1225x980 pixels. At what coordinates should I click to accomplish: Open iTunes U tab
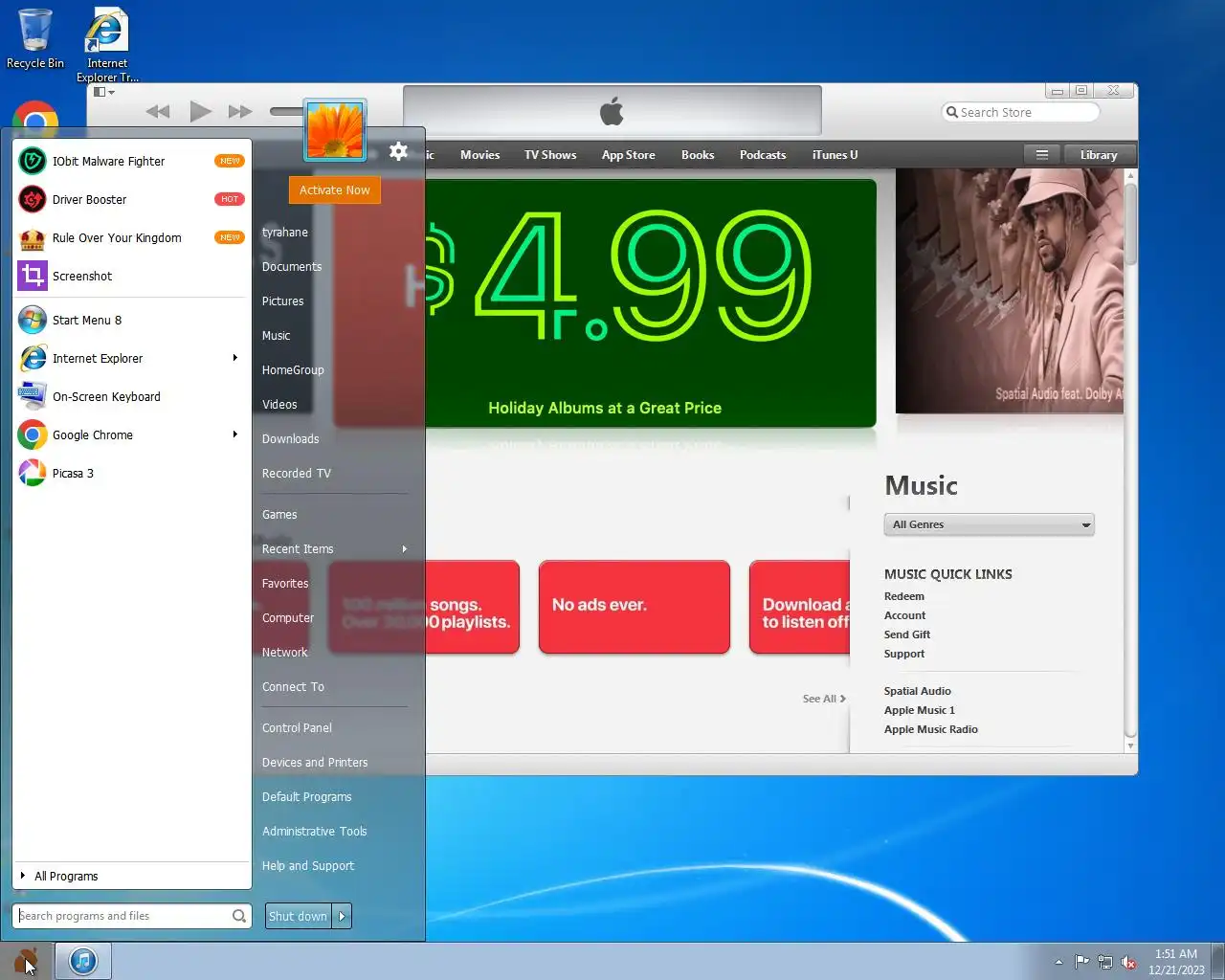click(x=835, y=155)
